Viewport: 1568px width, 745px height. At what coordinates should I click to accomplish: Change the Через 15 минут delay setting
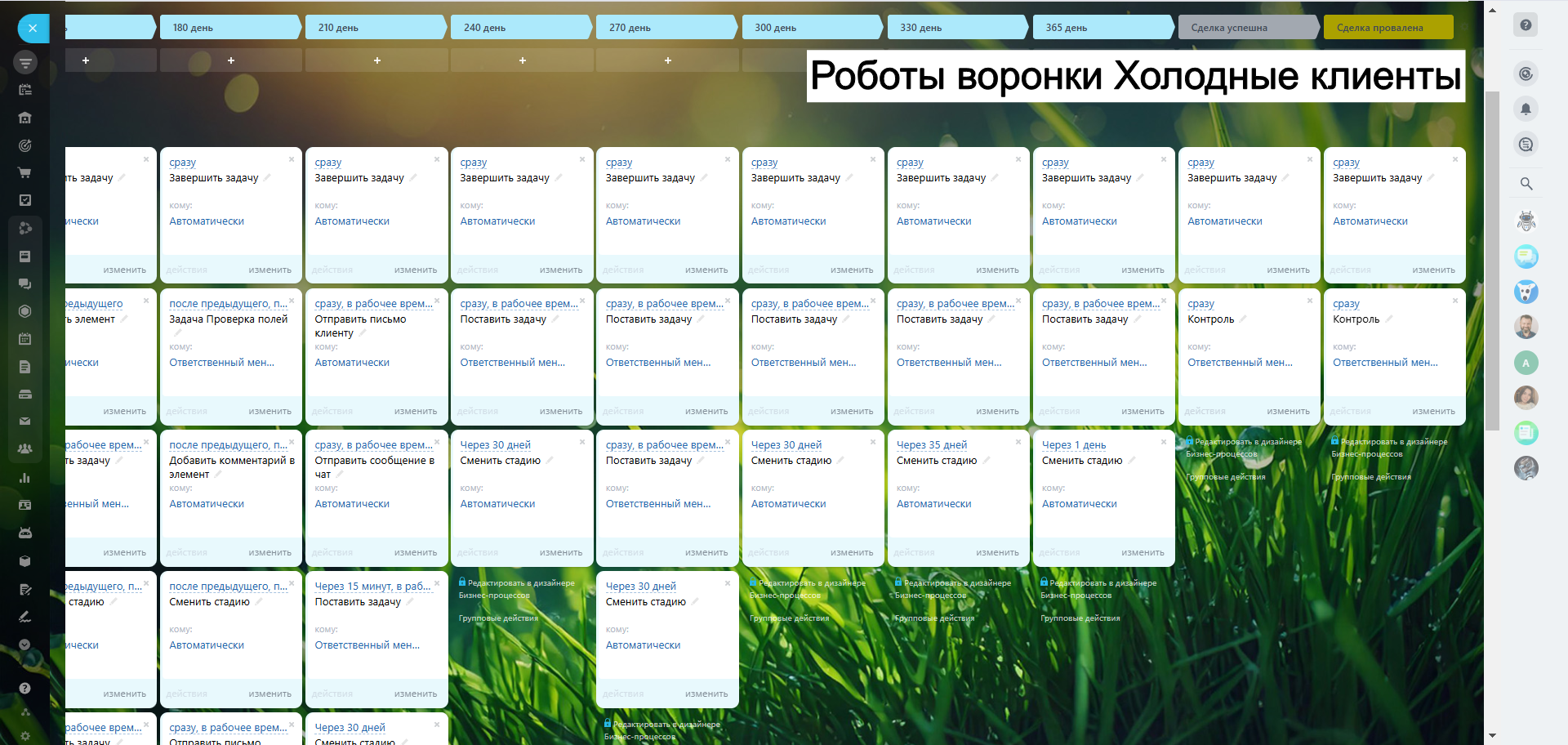pyautogui.click(x=372, y=587)
